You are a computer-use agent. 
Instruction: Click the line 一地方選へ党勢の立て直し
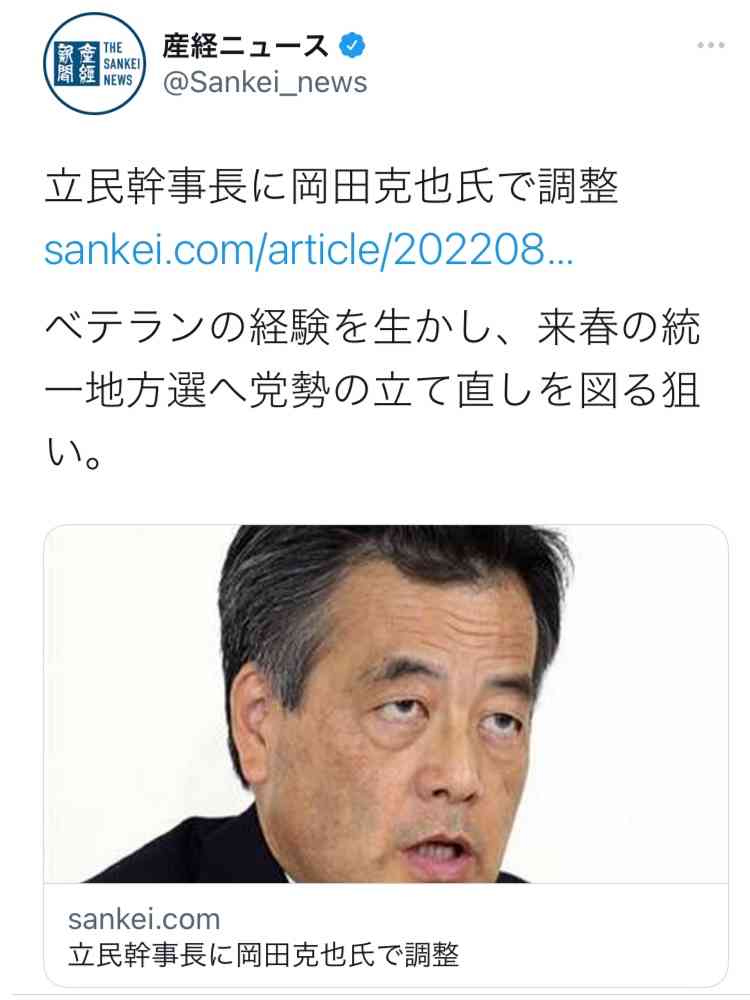[372, 390]
